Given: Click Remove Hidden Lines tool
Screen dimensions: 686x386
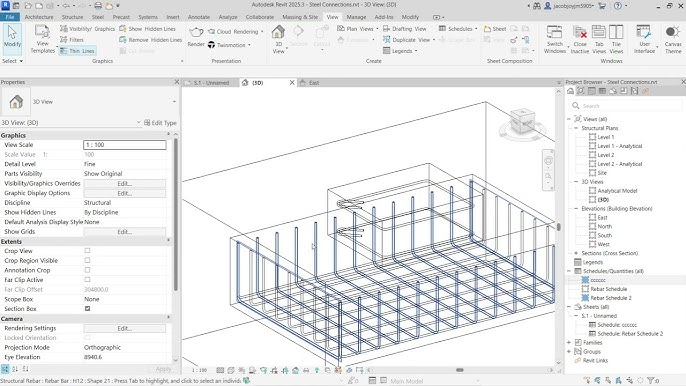Looking at the screenshot, I should (150, 39).
